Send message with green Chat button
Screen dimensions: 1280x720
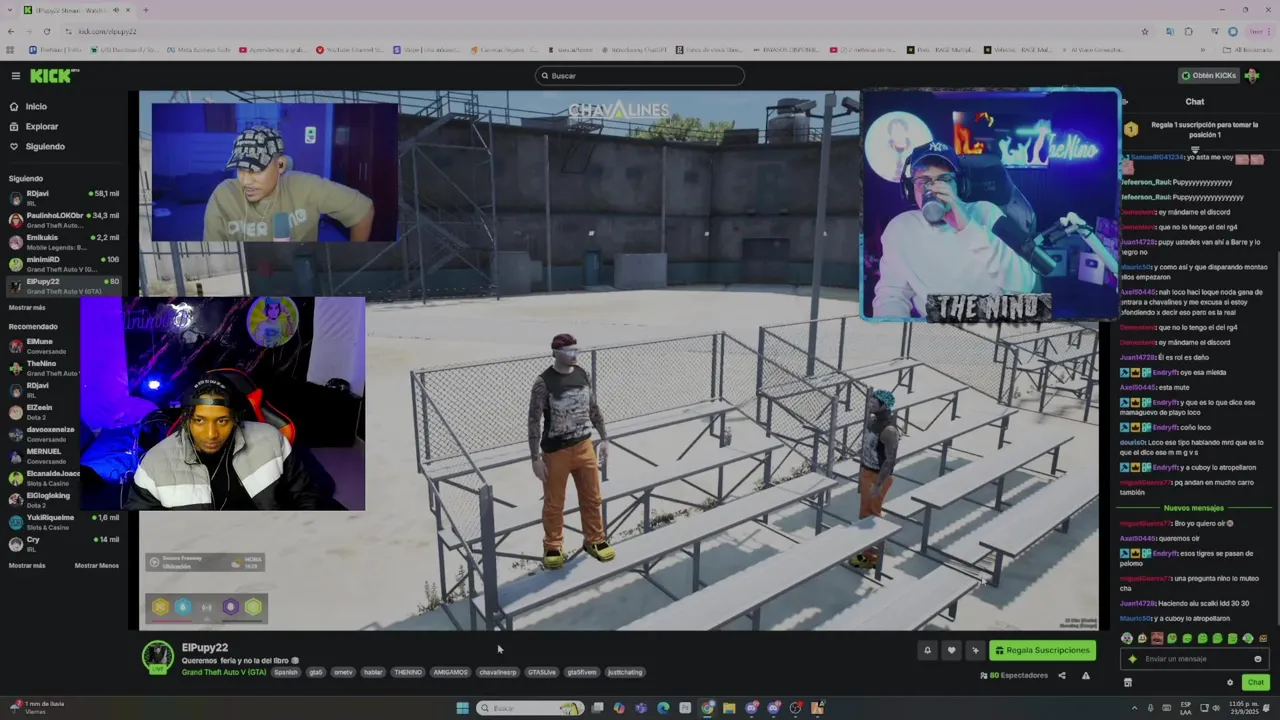[1256, 682]
